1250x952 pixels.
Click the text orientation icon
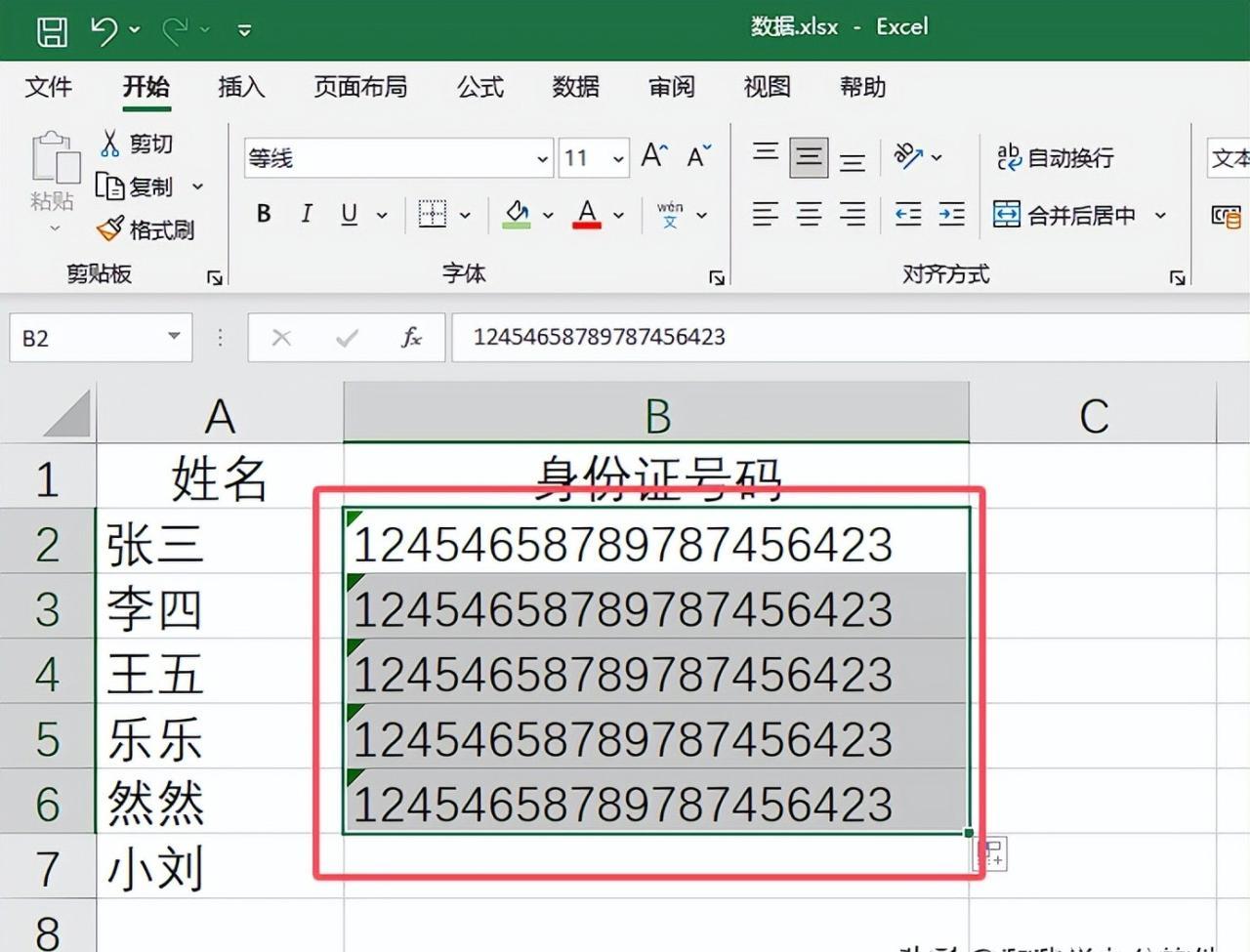click(x=908, y=156)
